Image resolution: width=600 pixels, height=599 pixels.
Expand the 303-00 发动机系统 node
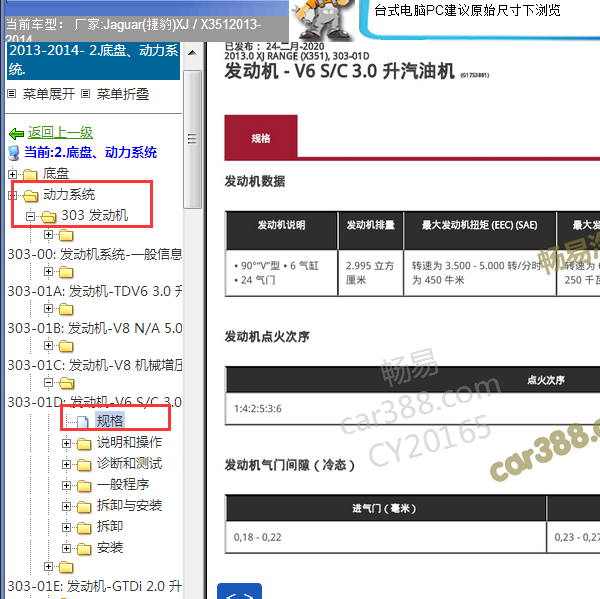coord(48,234)
